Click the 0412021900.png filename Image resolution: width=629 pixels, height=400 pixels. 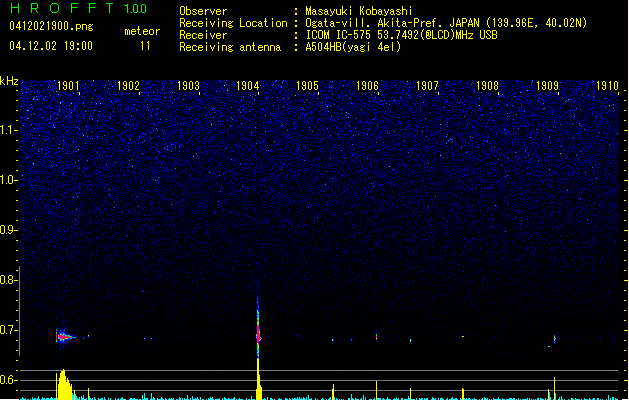pyautogui.click(x=49, y=27)
